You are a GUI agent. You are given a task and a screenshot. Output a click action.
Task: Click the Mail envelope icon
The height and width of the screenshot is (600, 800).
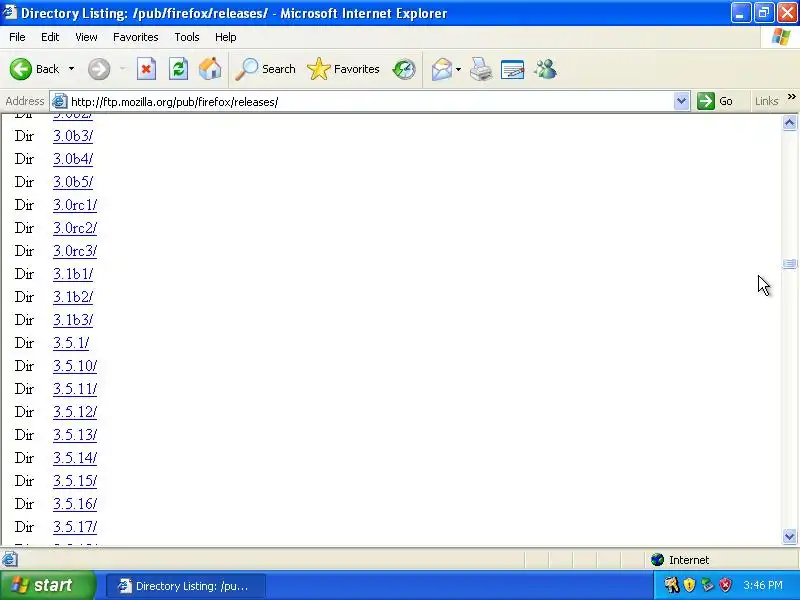[441, 69]
